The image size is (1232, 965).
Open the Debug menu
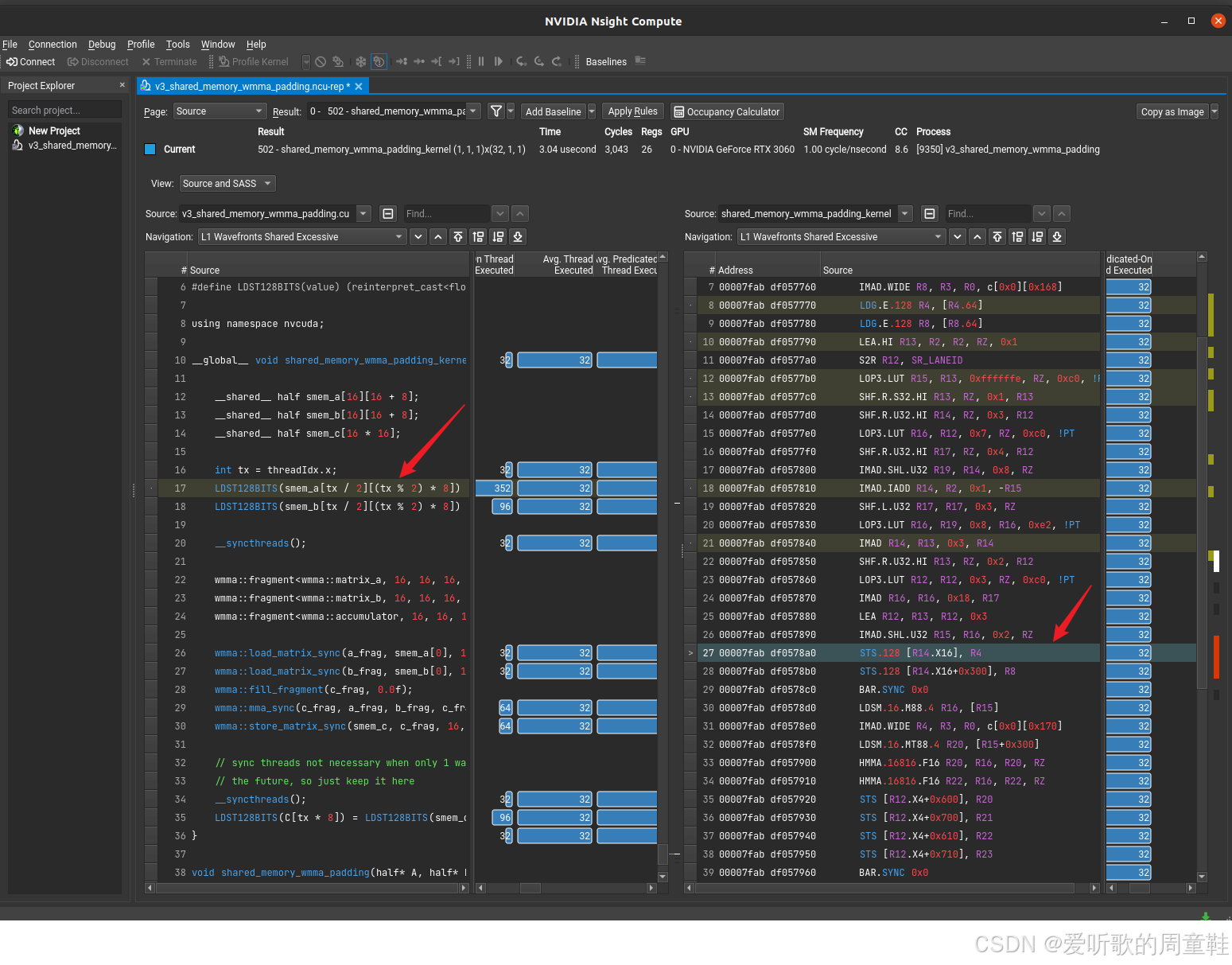pyautogui.click(x=102, y=45)
